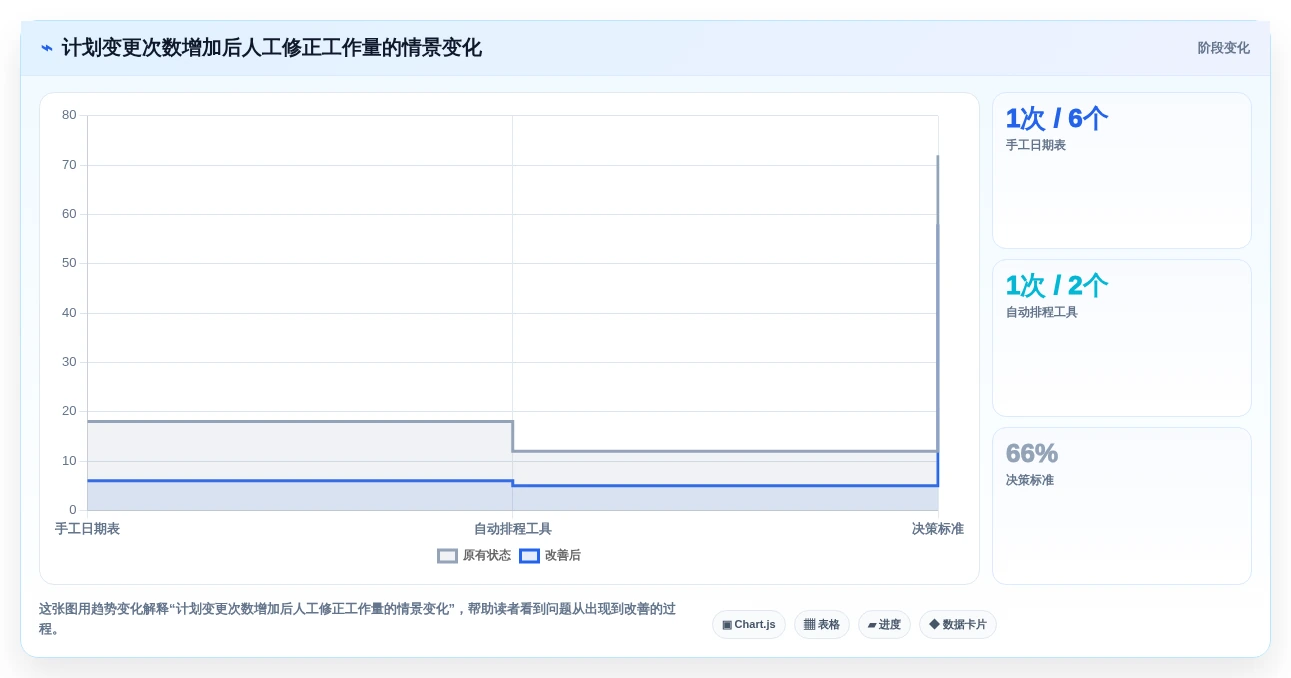Open the 1次 / 2个 自动排程工具 card
The width and height of the screenshot is (1291, 678).
1121,338
